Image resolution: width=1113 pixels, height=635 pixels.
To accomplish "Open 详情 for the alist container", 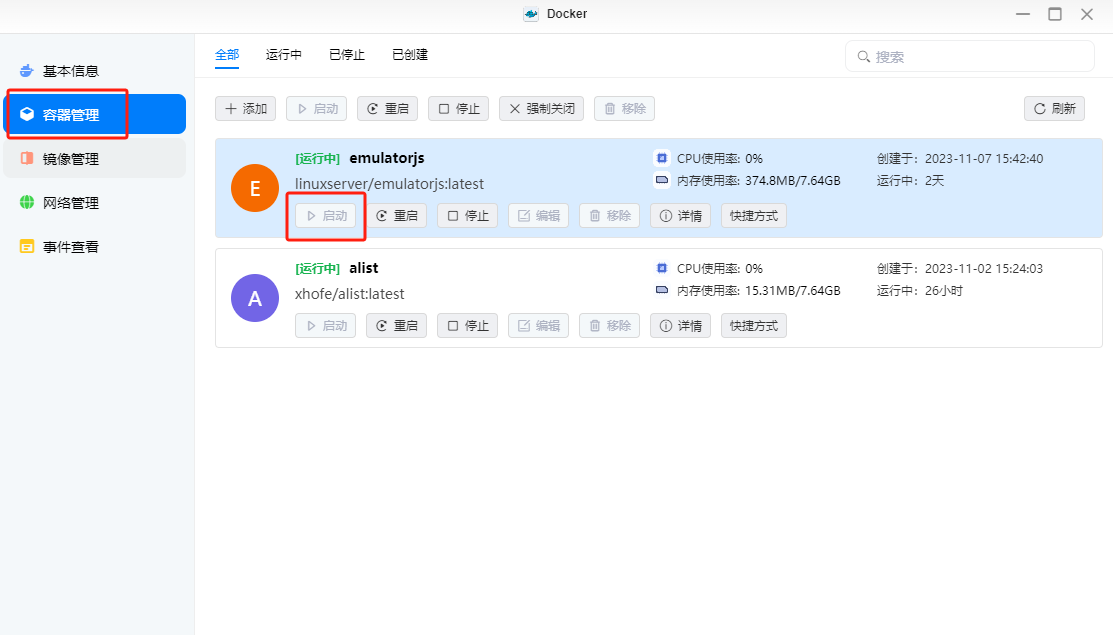I will coord(681,326).
